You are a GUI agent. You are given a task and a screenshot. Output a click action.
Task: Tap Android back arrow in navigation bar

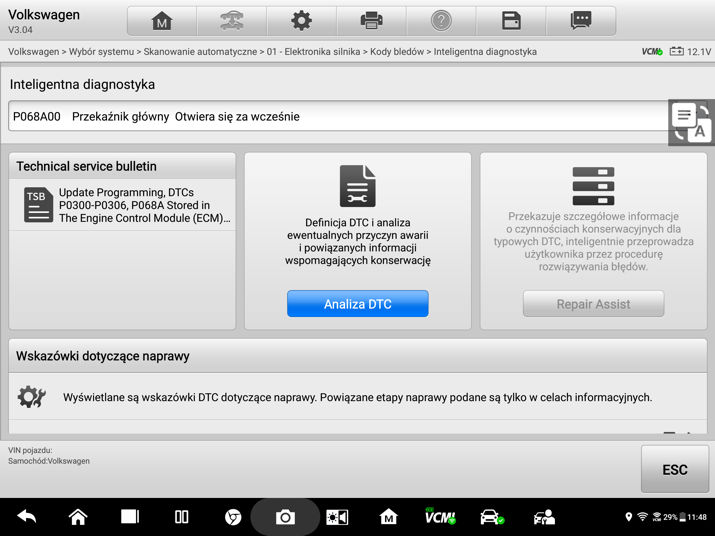click(x=26, y=517)
